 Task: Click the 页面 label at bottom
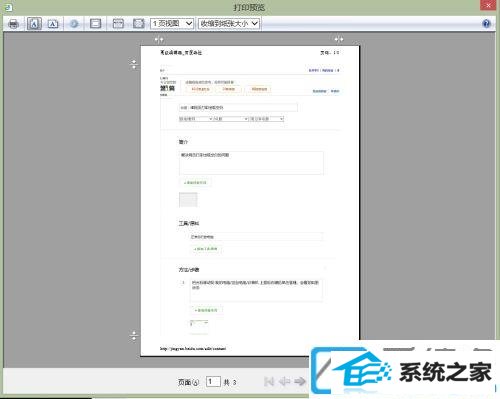[x=188, y=382]
